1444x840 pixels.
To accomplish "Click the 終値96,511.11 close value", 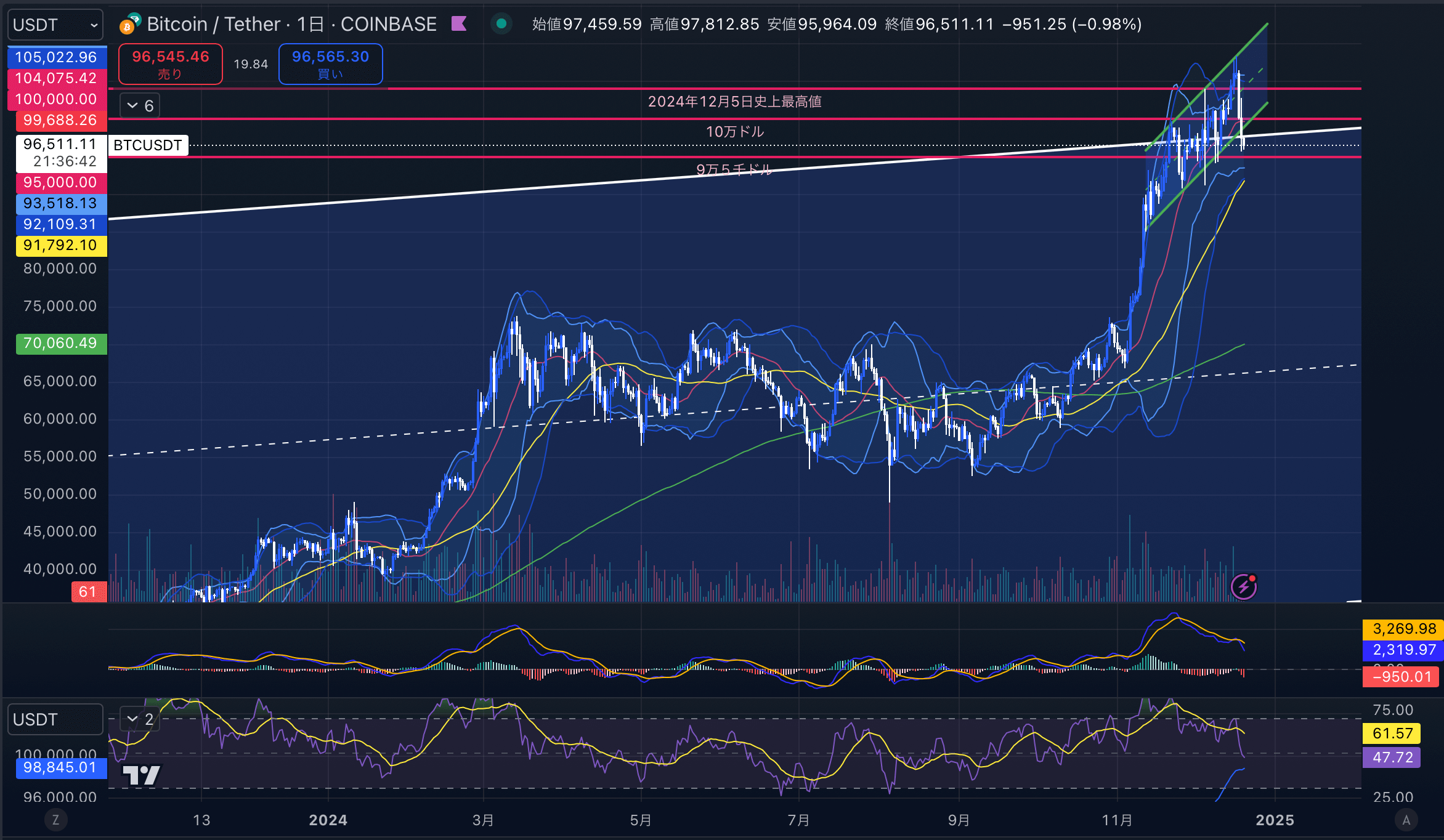I will (939, 24).
